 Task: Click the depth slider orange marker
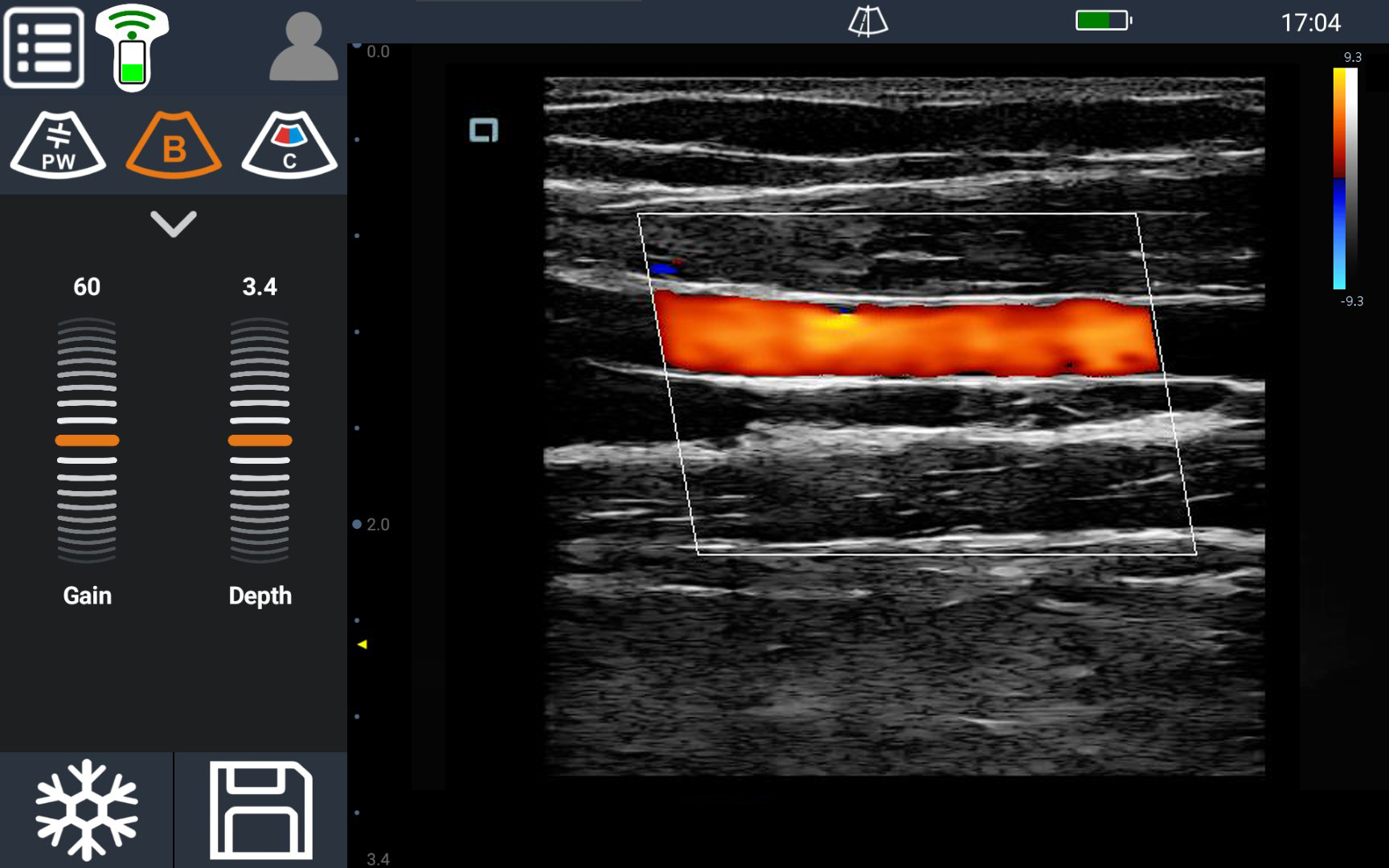click(x=260, y=440)
